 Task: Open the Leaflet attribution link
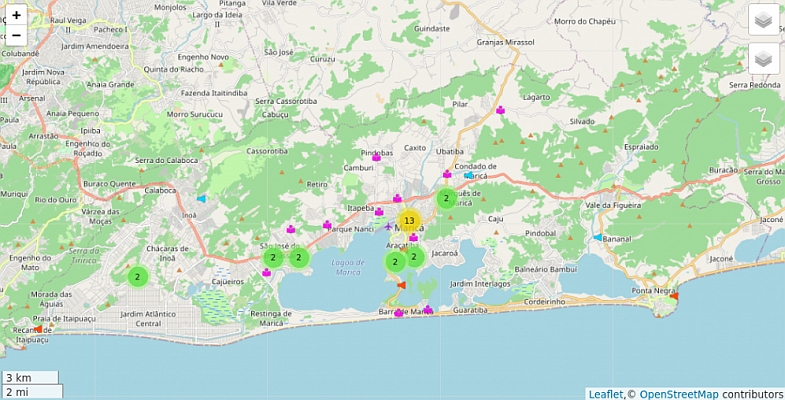pyautogui.click(x=605, y=393)
